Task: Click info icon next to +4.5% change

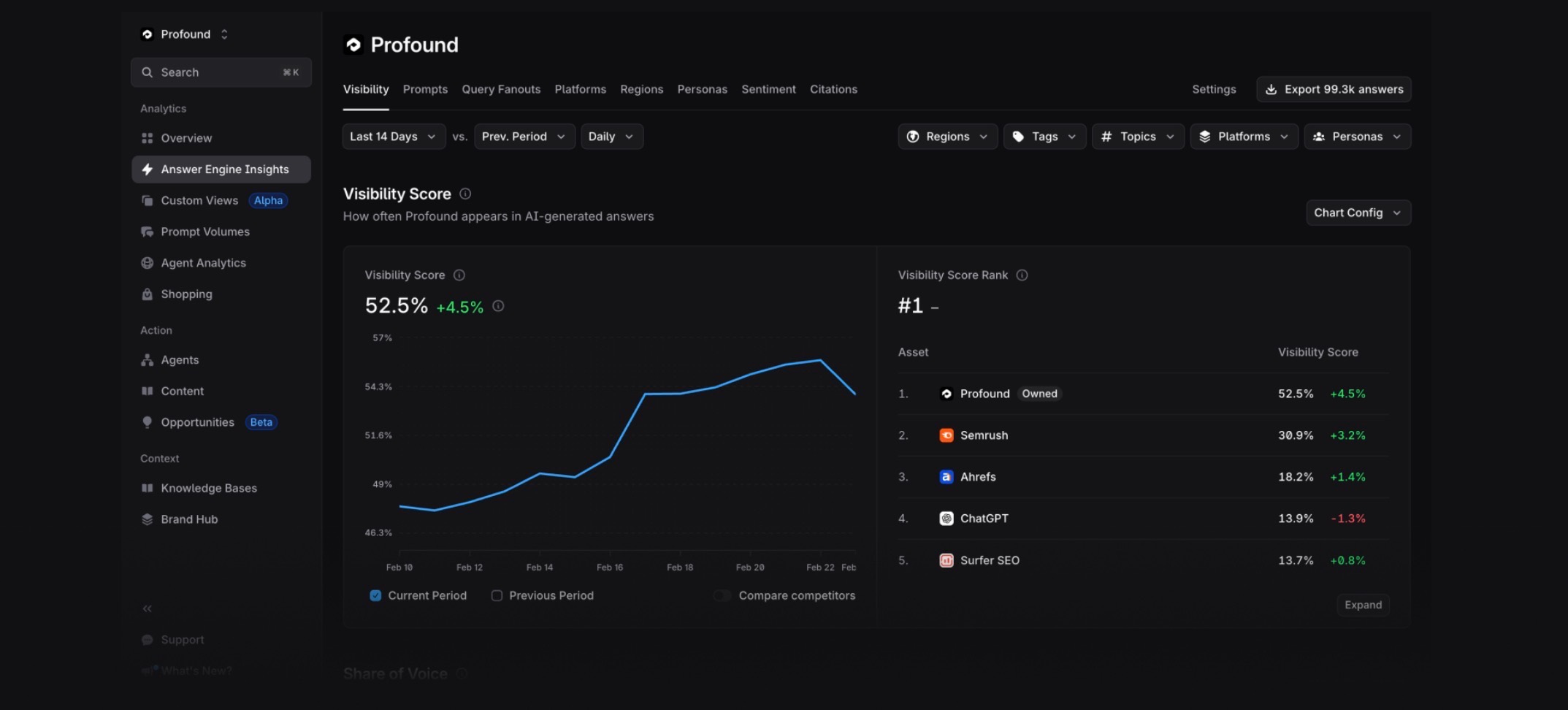Action: click(498, 306)
